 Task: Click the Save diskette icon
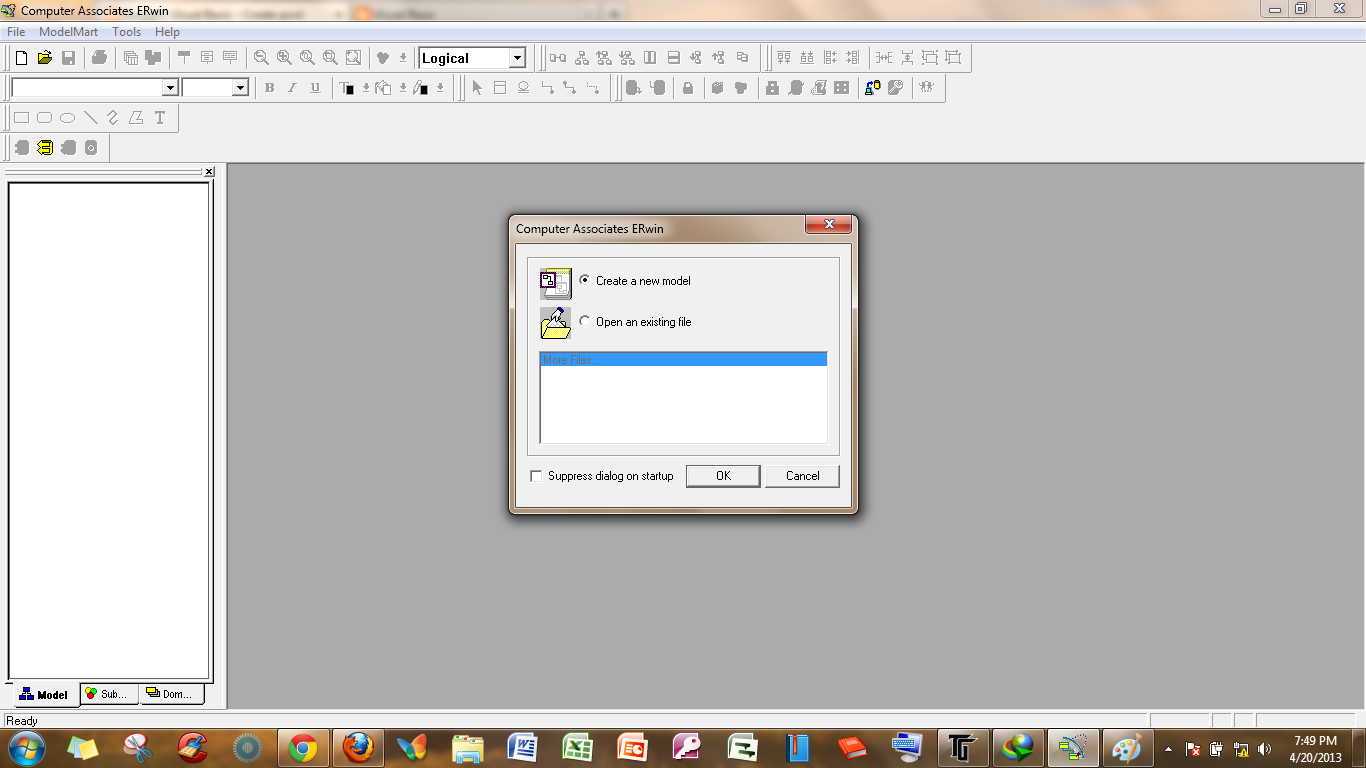point(69,58)
